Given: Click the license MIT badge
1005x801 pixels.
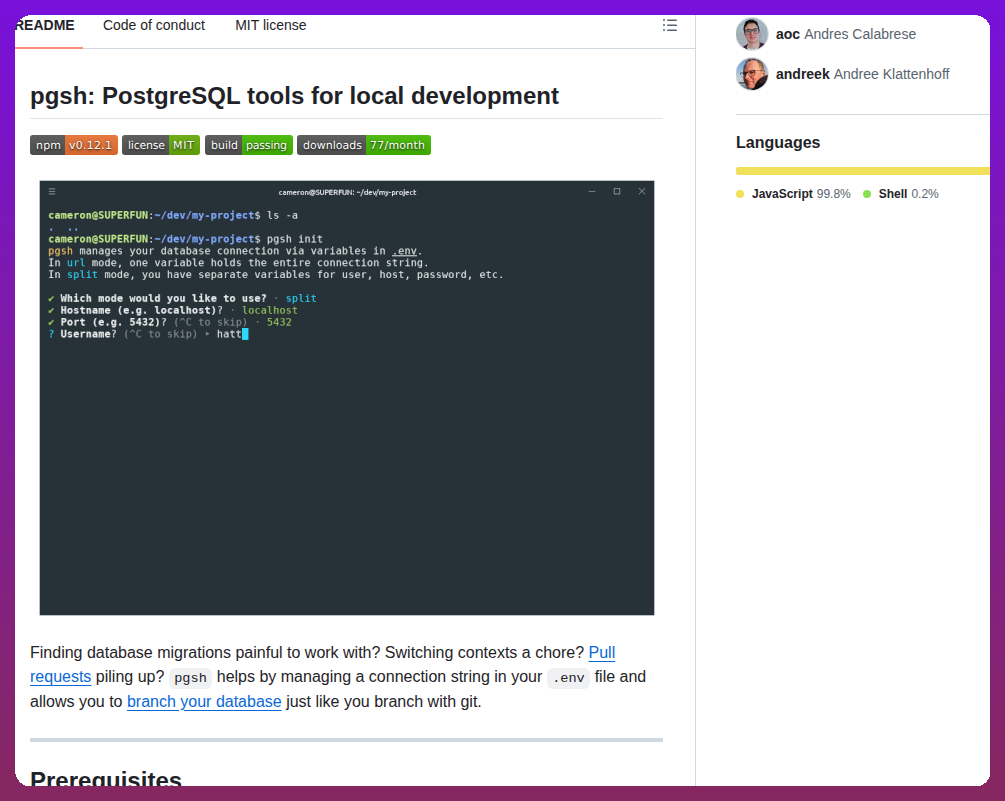Looking at the screenshot, I should [x=161, y=145].
